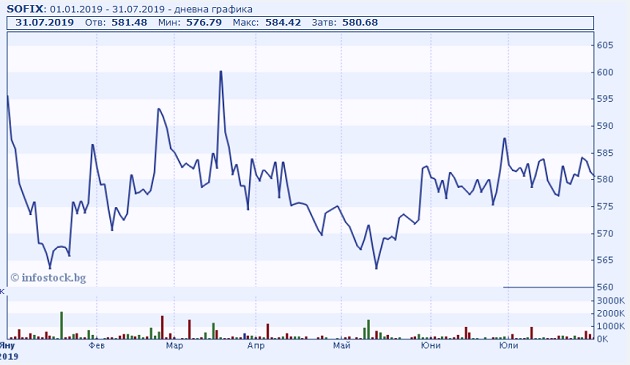
Task: Click the Юли month label
Action: pos(509,345)
